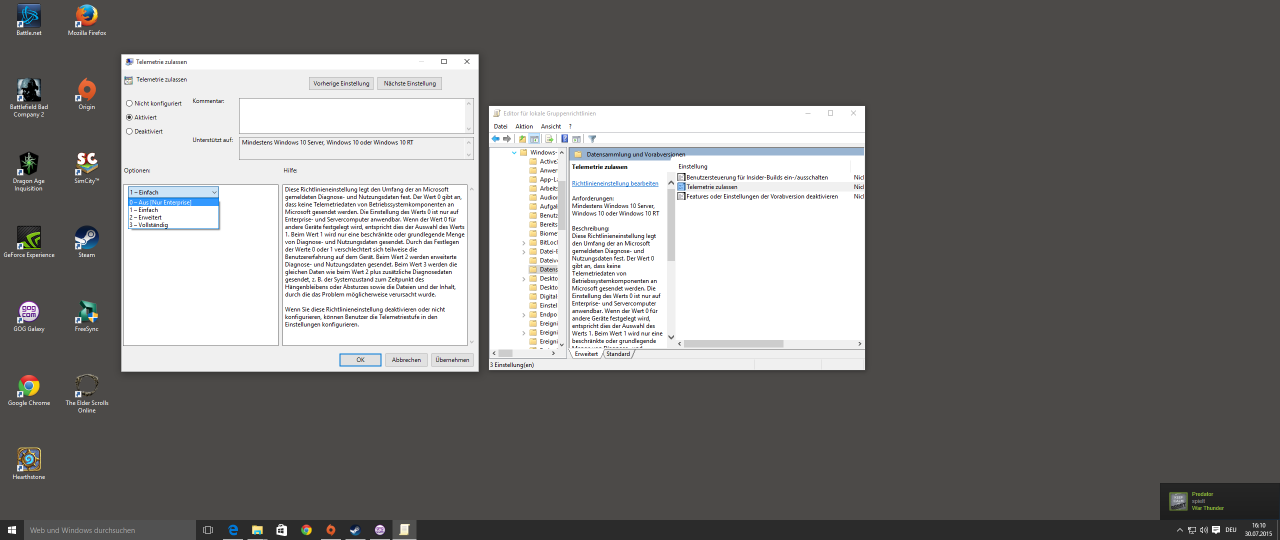
Task: Click the clock showing 16:10 in the taskbar
Action: pyautogui.click(x=1256, y=530)
